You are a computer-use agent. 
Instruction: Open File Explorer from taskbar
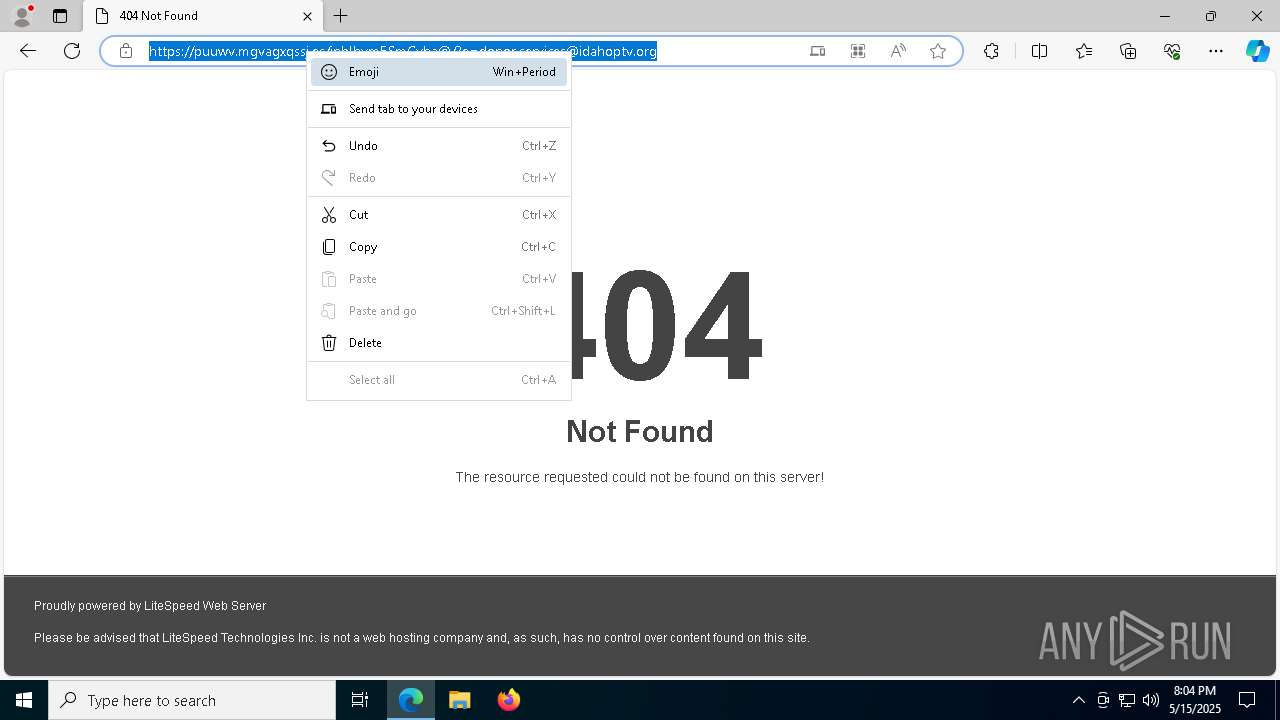[x=460, y=700]
